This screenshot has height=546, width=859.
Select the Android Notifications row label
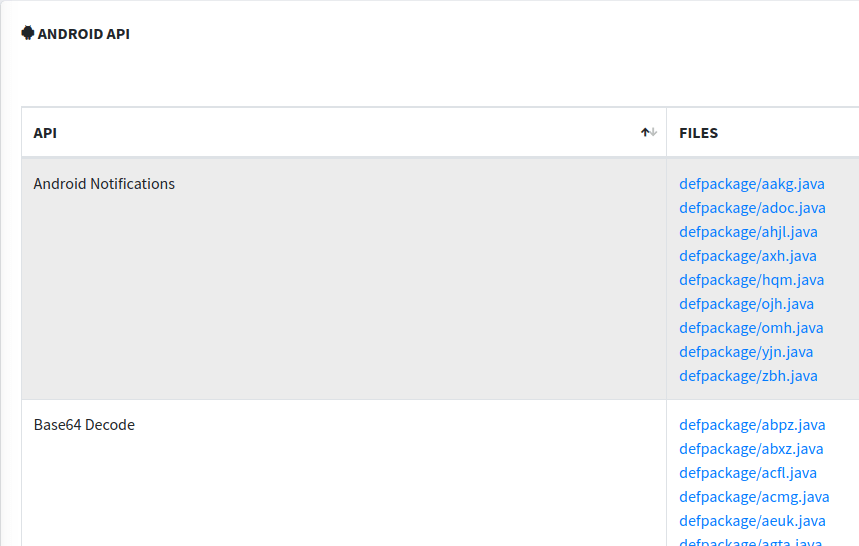[104, 184]
